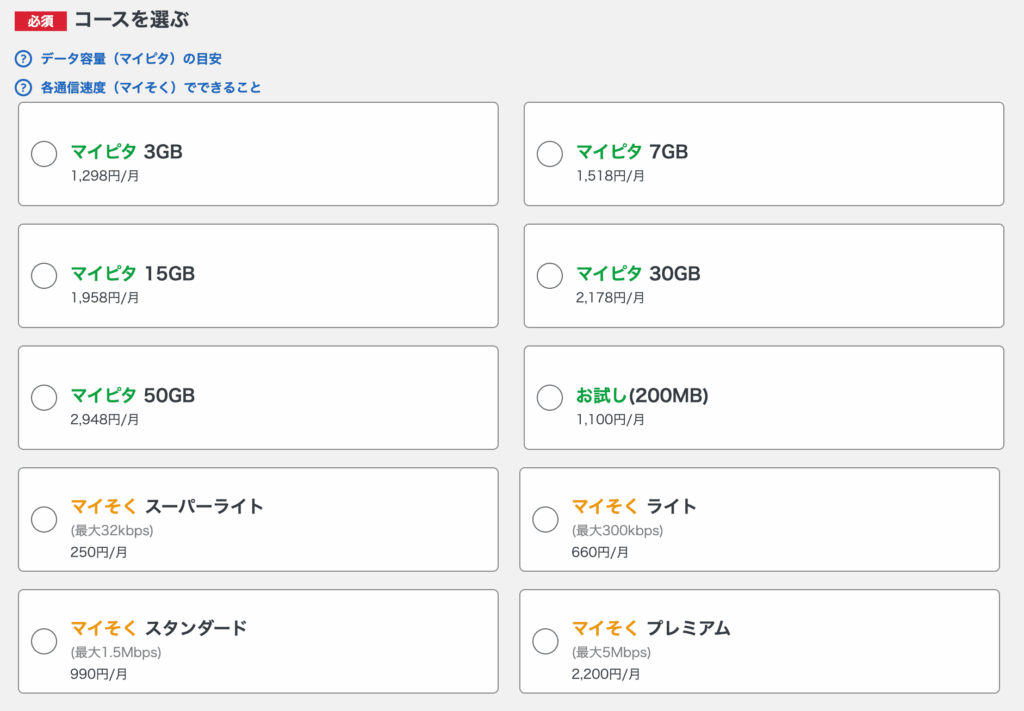Select the マイピタ 3GB radio button

(x=43, y=154)
